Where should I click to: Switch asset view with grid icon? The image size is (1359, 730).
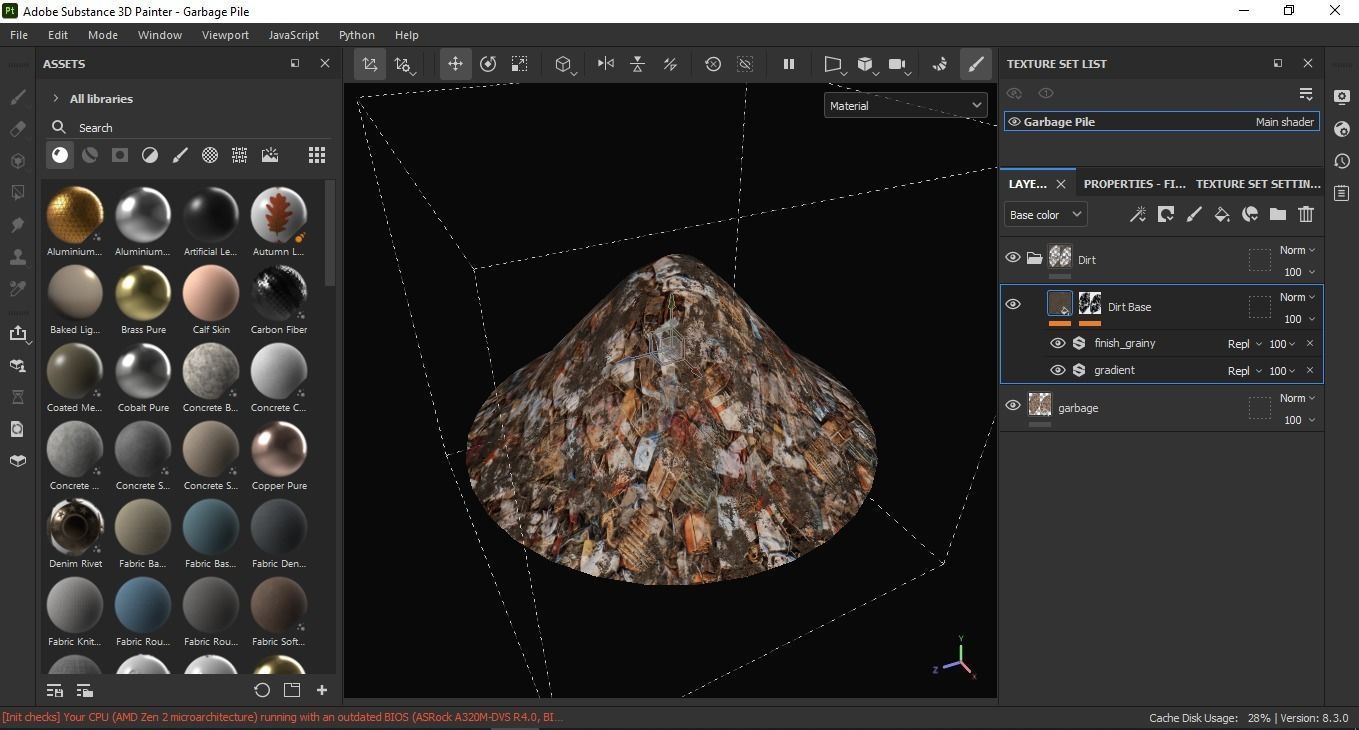[x=317, y=155]
